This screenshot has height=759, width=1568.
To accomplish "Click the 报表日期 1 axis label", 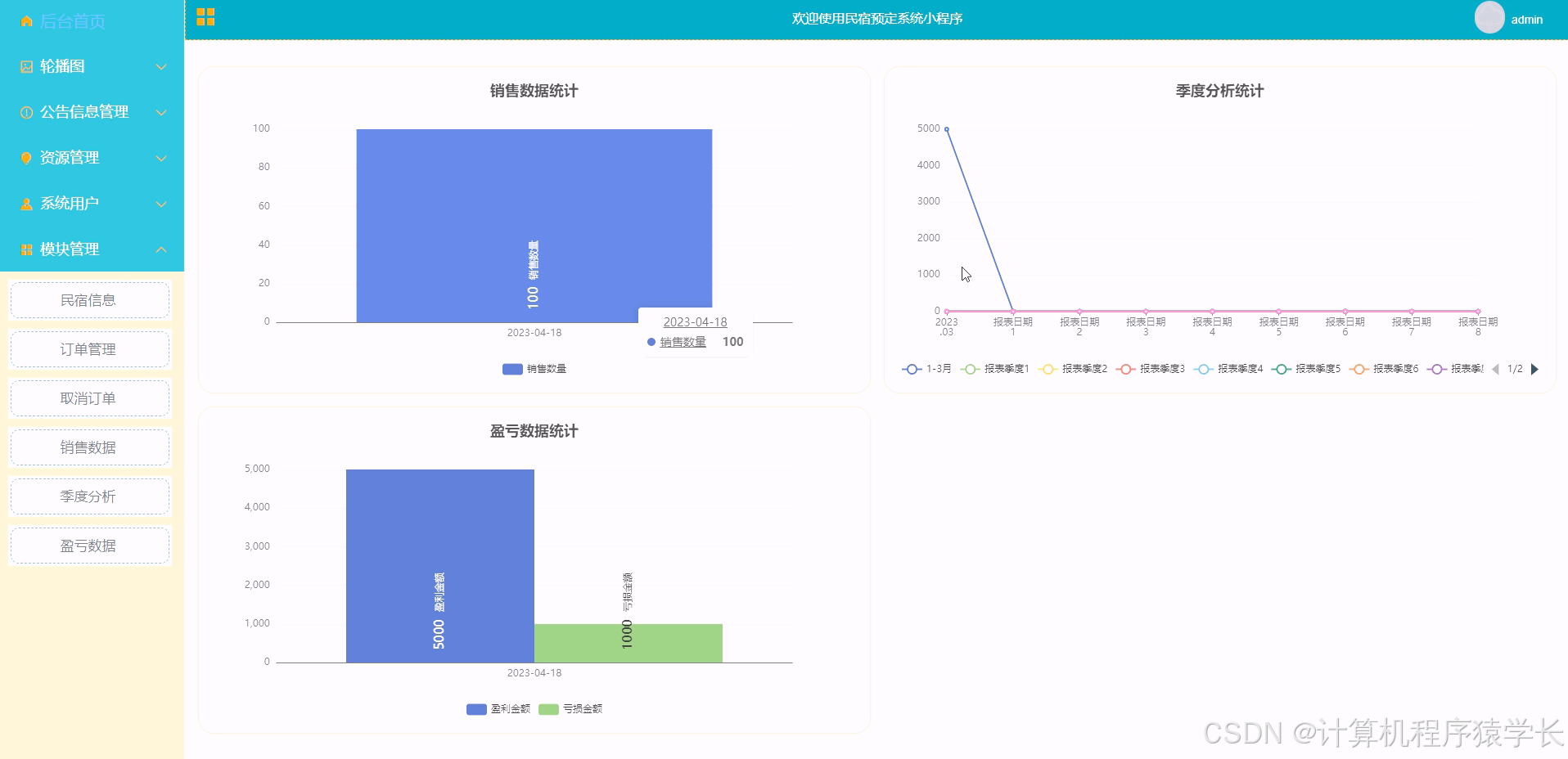I will pos(1013,327).
